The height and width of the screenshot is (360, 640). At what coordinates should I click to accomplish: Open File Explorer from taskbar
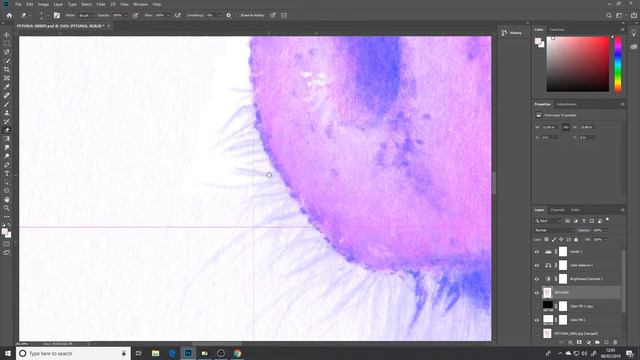click(156, 353)
